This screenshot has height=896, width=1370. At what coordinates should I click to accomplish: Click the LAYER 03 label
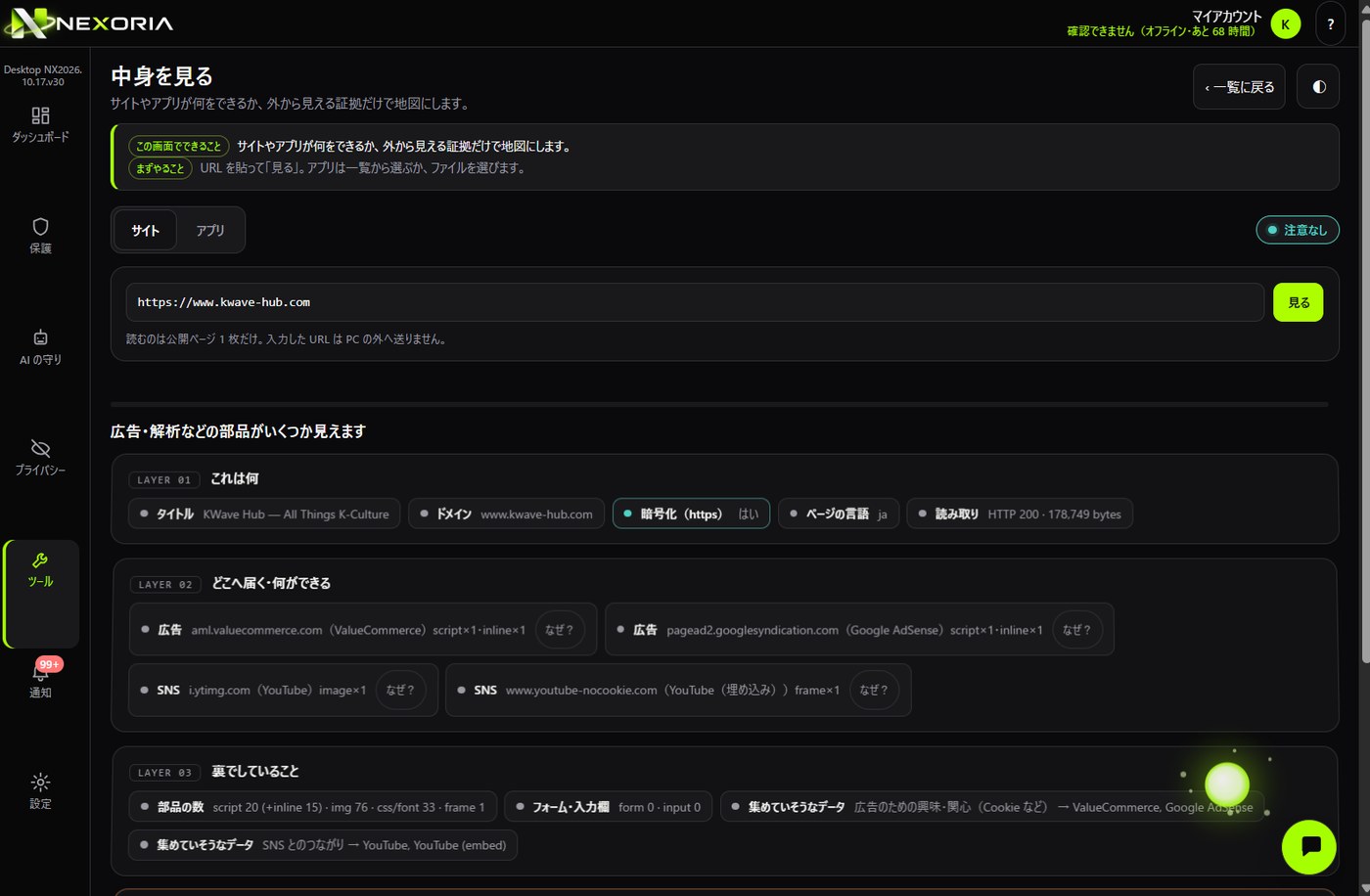[x=165, y=772]
